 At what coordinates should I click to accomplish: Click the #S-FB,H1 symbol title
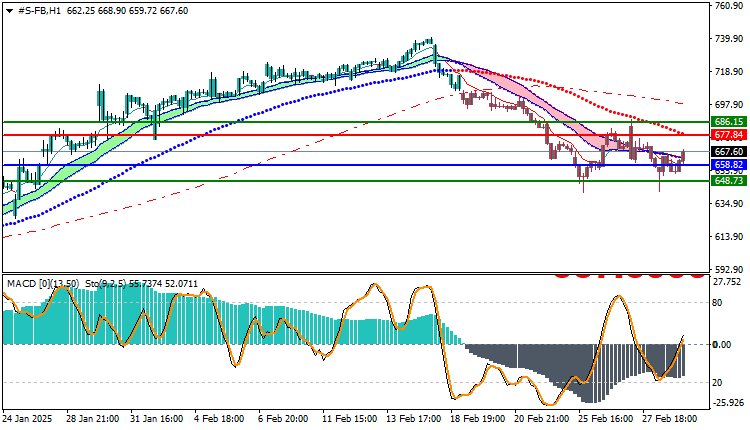pyautogui.click(x=40, y=11)
